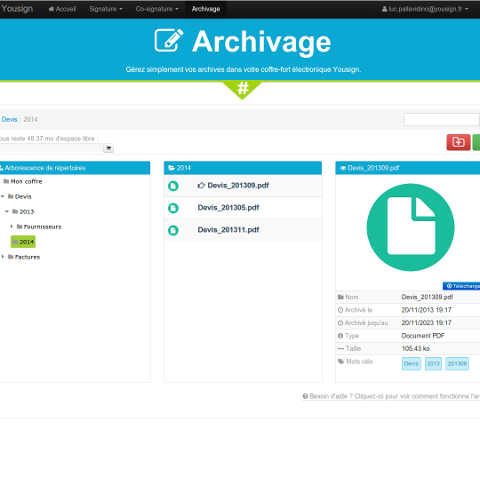Viewport: 480px width, 477px height.
Task: Click the clock icon beside Archivé le
Action: [341, 310]
